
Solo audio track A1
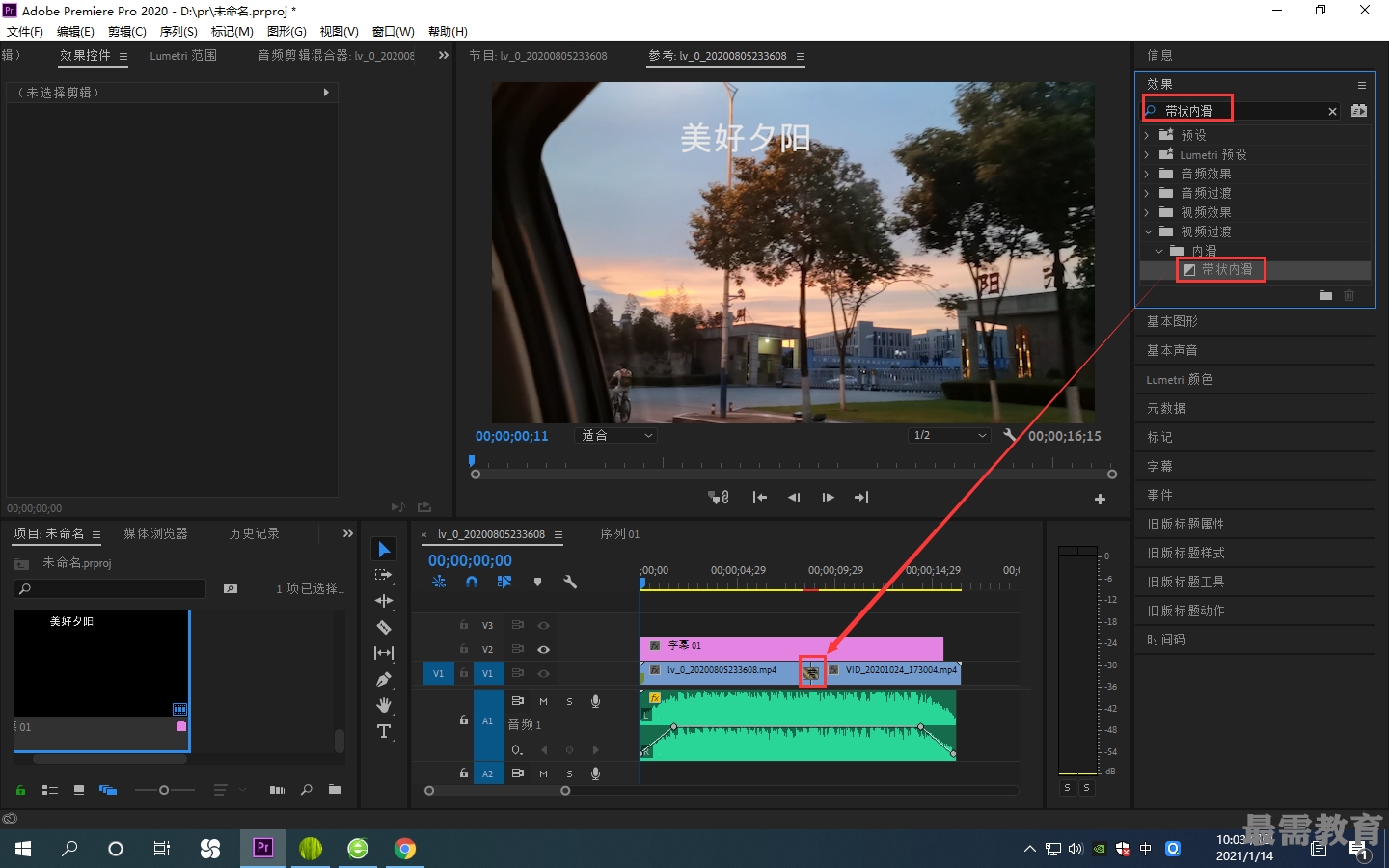pyautogui.click(x=569, y=701)
